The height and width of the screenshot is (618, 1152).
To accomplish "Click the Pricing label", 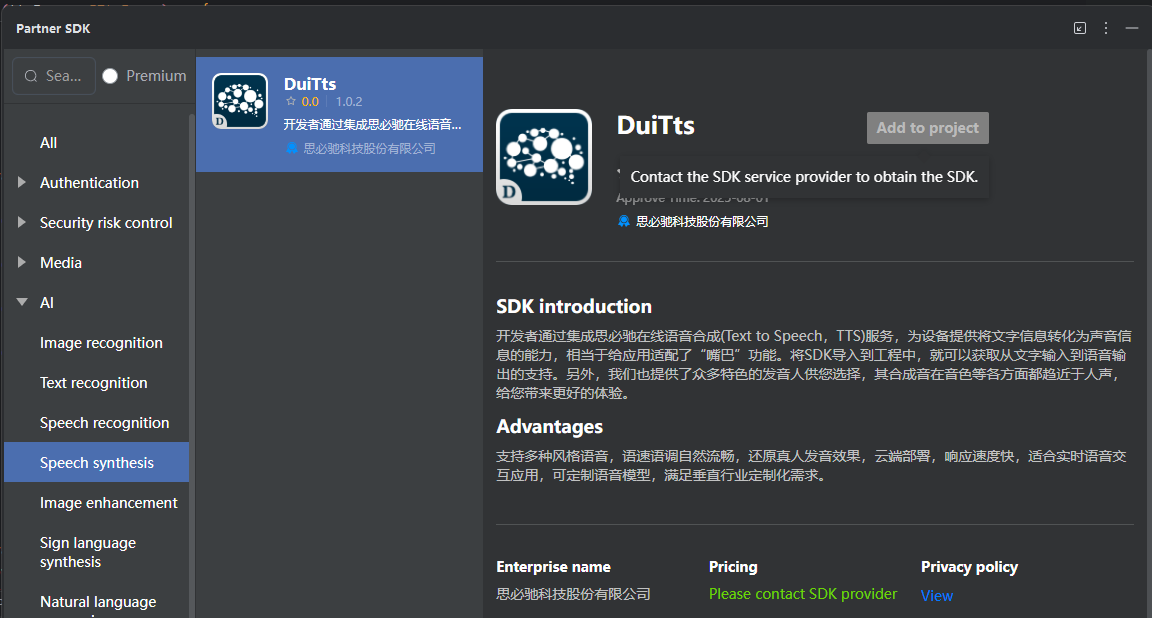I will (733, 567).
